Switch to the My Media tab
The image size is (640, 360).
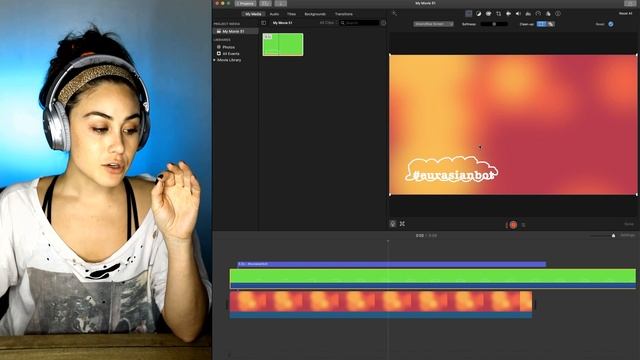(x=253, y=14)
